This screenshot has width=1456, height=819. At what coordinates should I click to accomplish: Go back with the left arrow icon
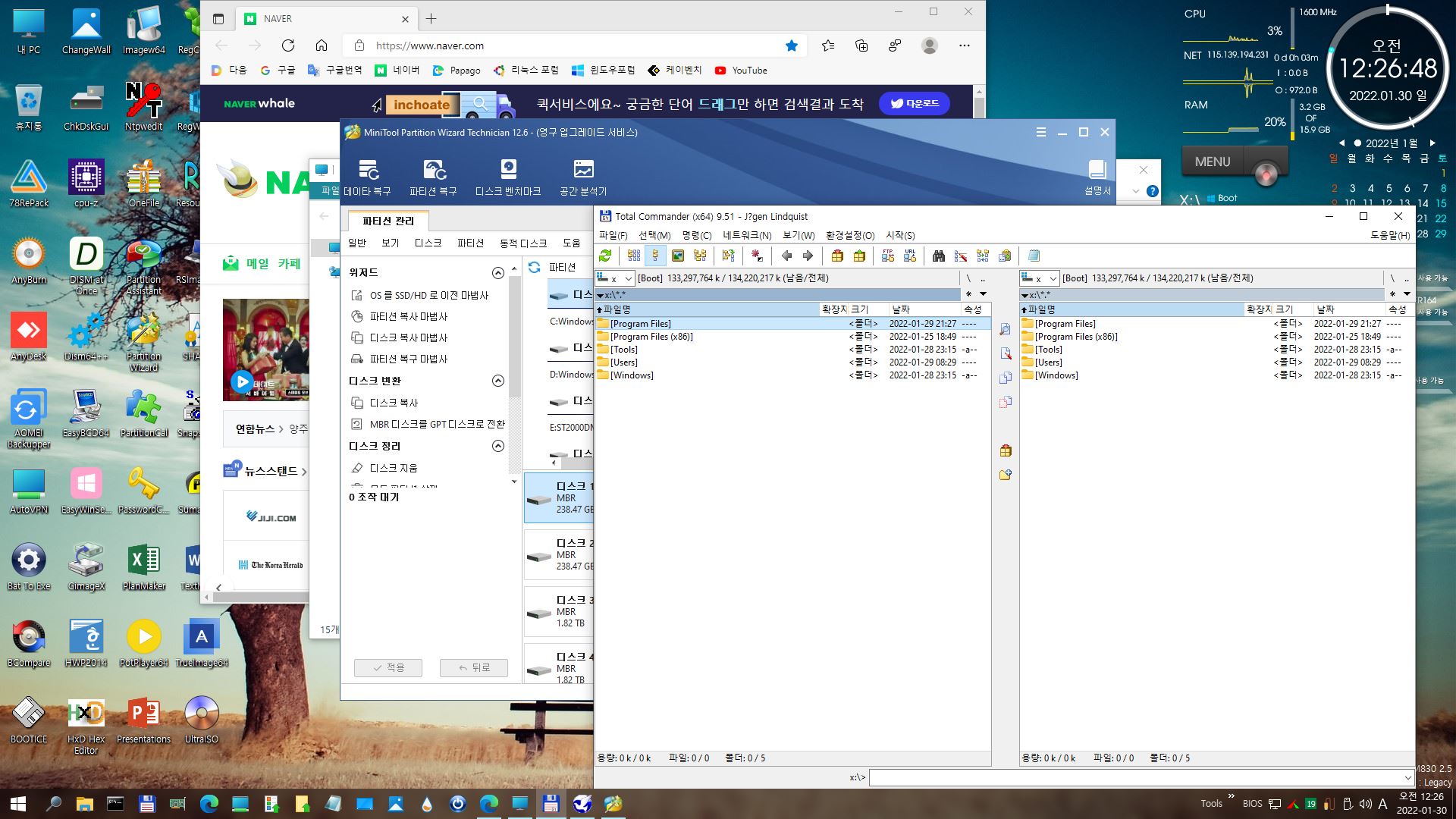(x=786, y=256)
